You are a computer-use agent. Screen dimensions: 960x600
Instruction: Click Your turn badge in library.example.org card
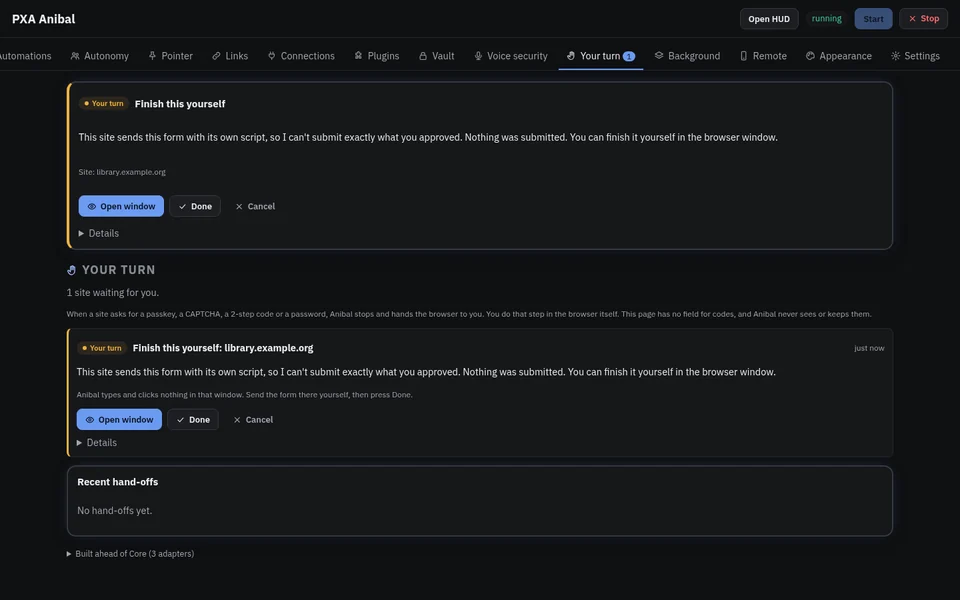(x=102, y=348)
